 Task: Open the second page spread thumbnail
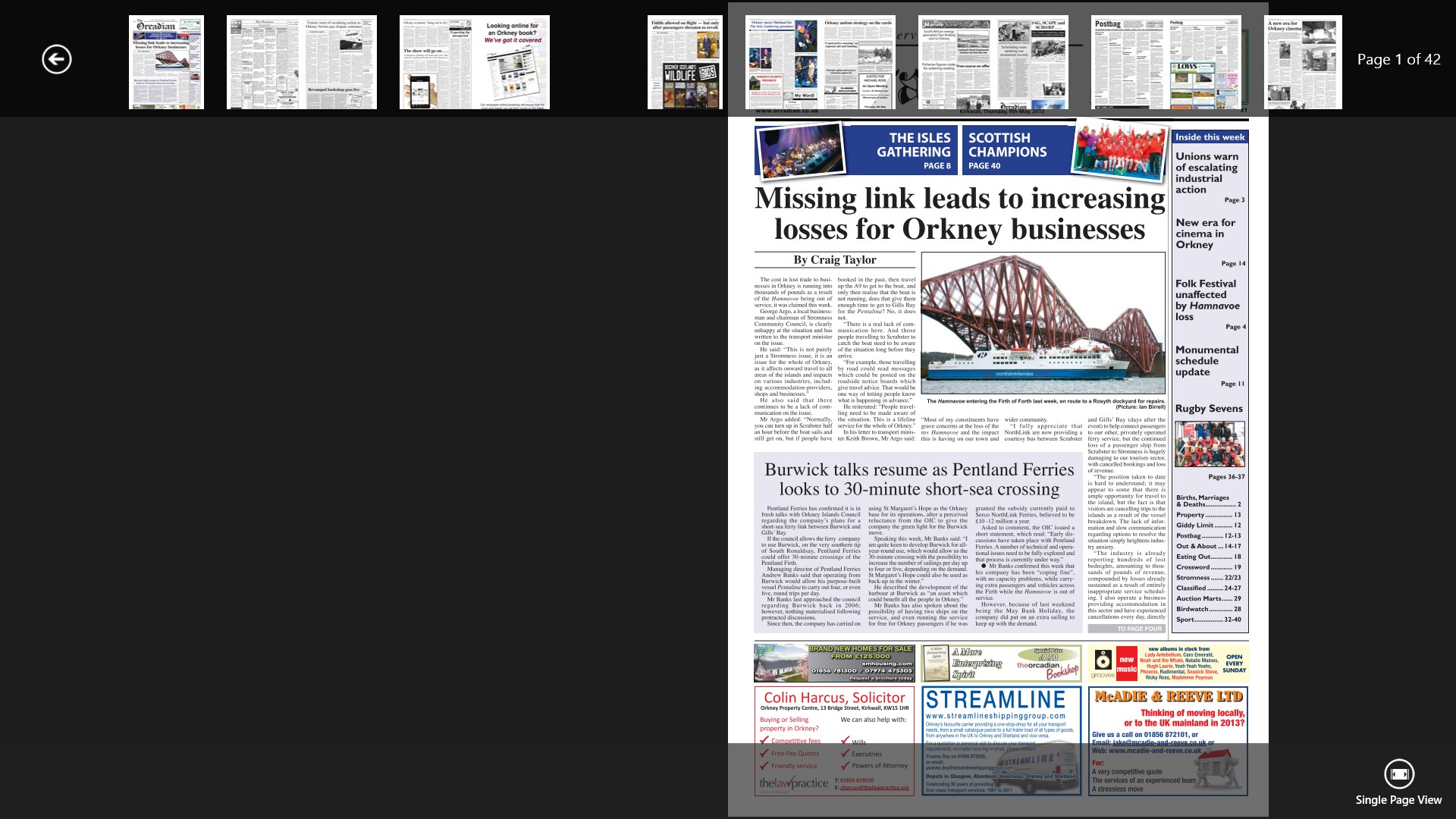(301, 62)
